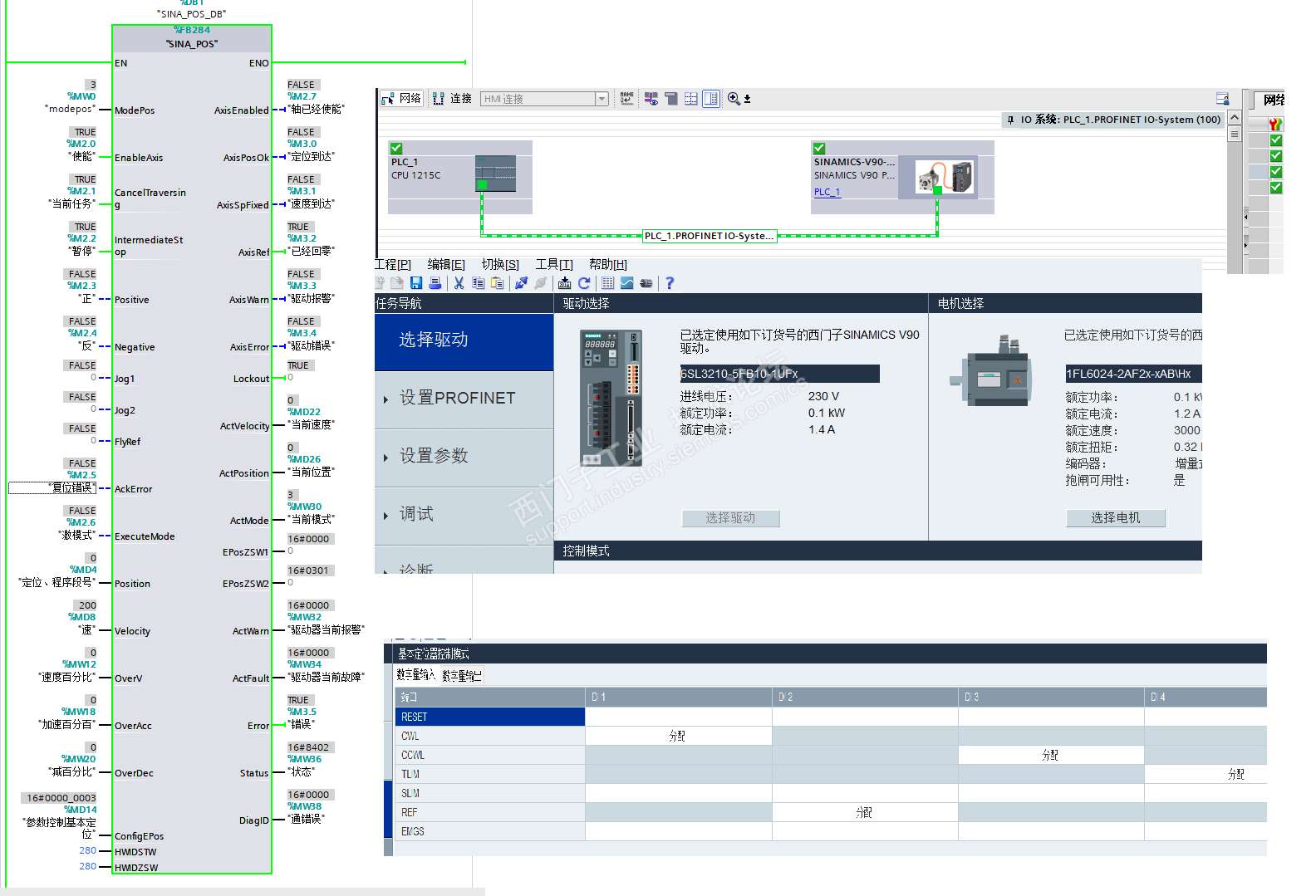This screenshot has width=1316, height=896.
Task: Click the copy icon in V-ASSISTANT toolbar
Action: 479,283
